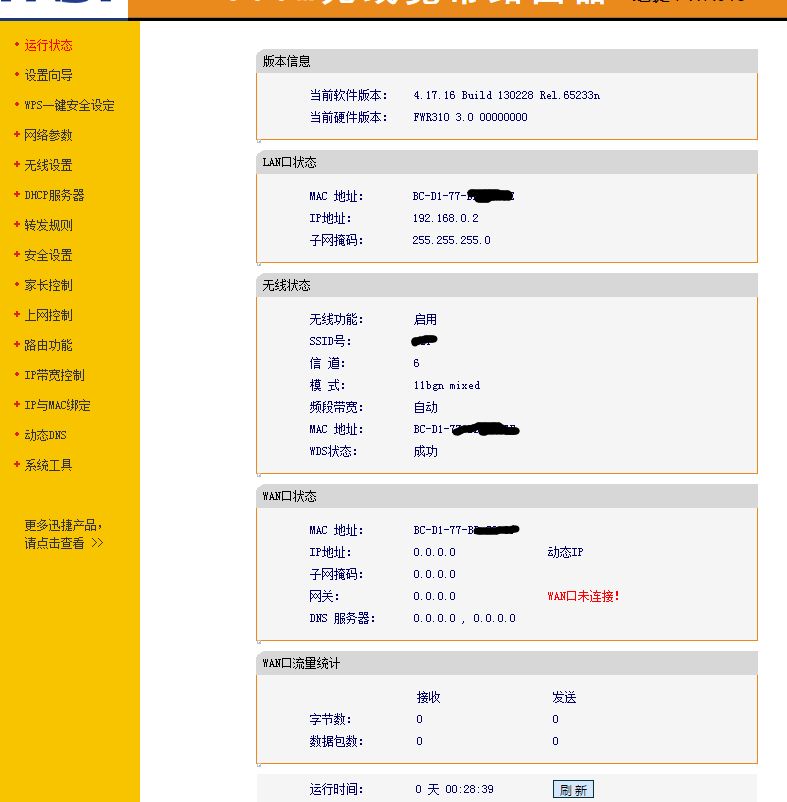Expand 路由功能 routing options
Viewport: 787px width, 802px height.
click(48, 345)
